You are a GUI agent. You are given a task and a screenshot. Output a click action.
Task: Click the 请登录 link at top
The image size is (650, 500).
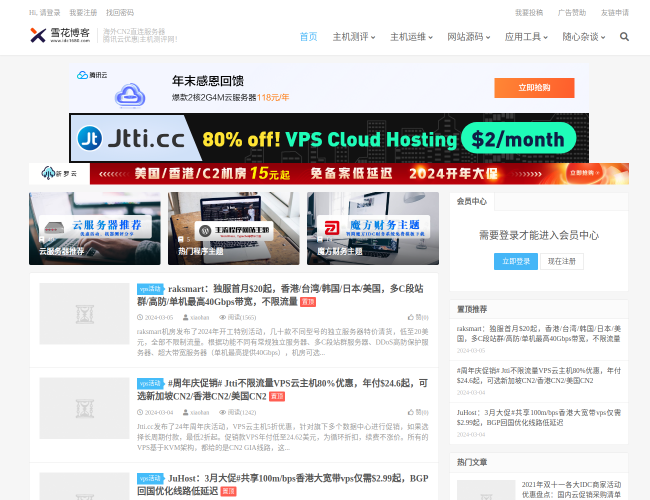point(50,13)
